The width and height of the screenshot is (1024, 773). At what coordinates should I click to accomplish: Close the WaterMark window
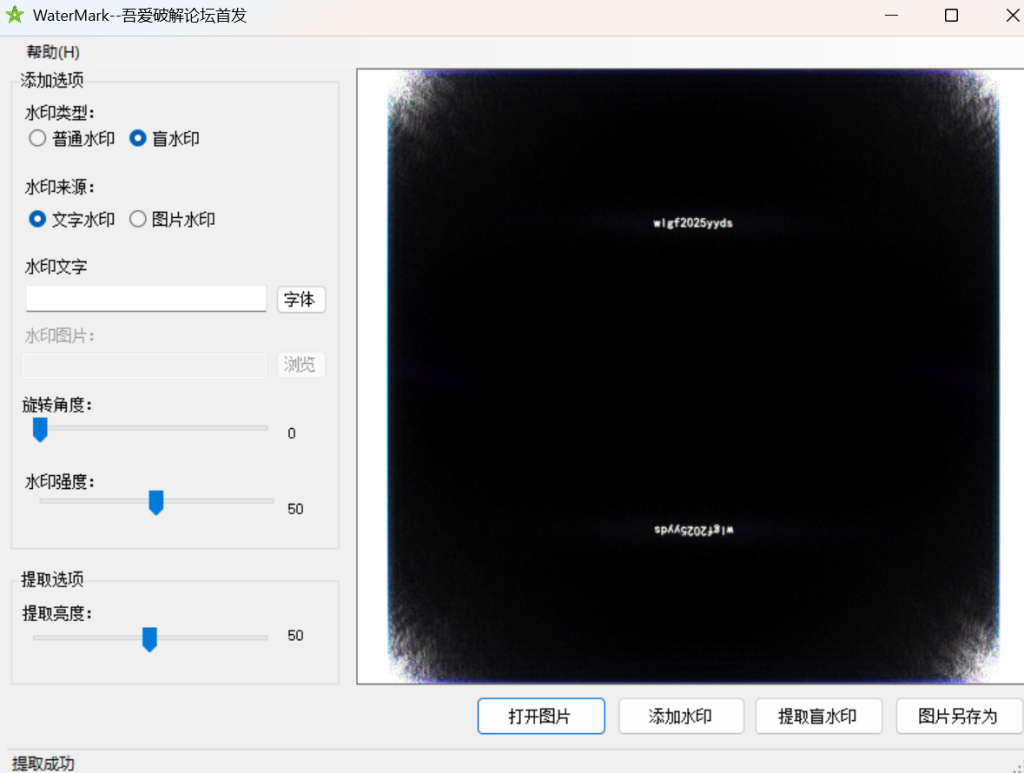coord(1012,15)
